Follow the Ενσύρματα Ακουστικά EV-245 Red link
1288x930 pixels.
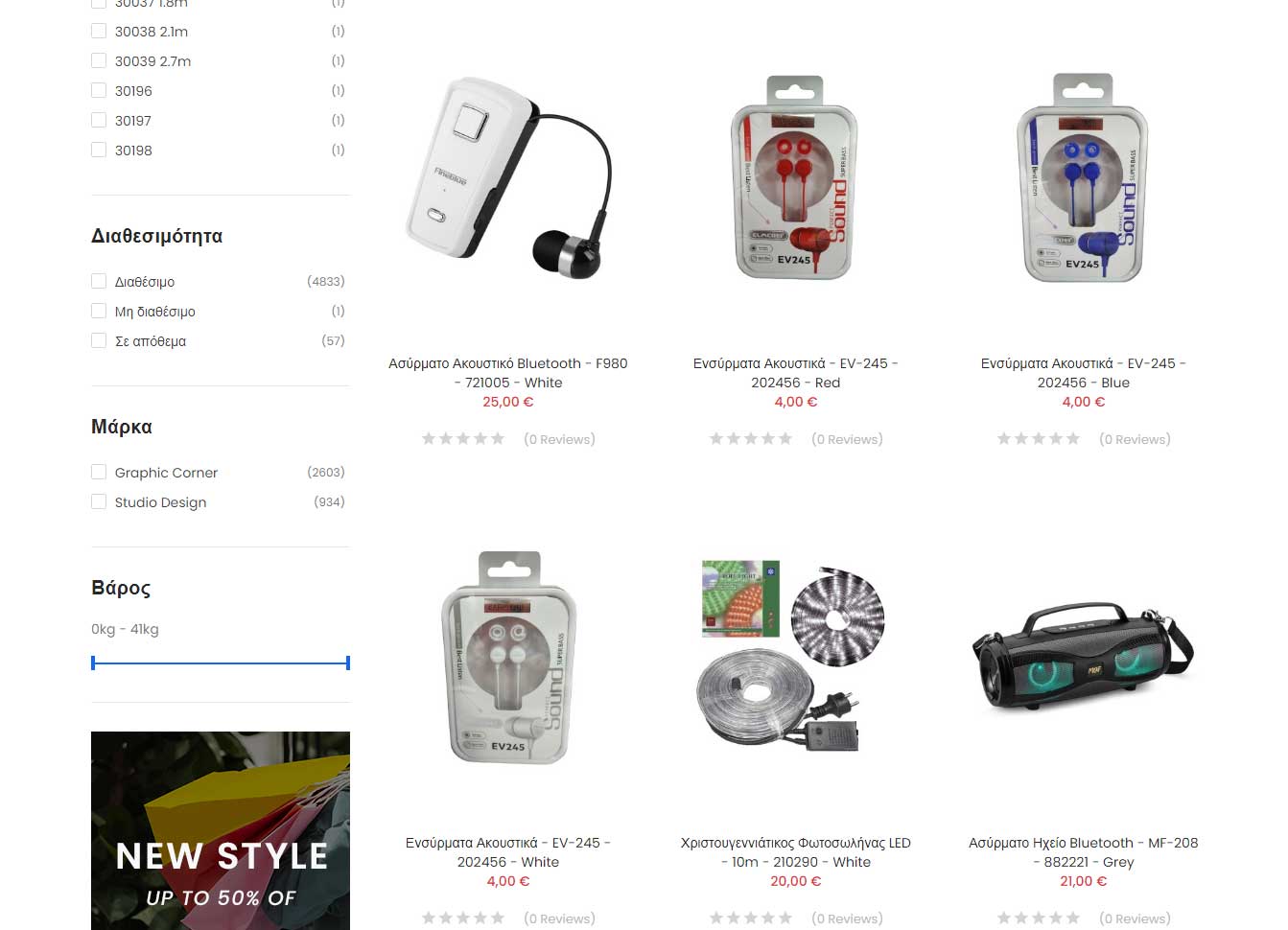click(x=795, y=373)
